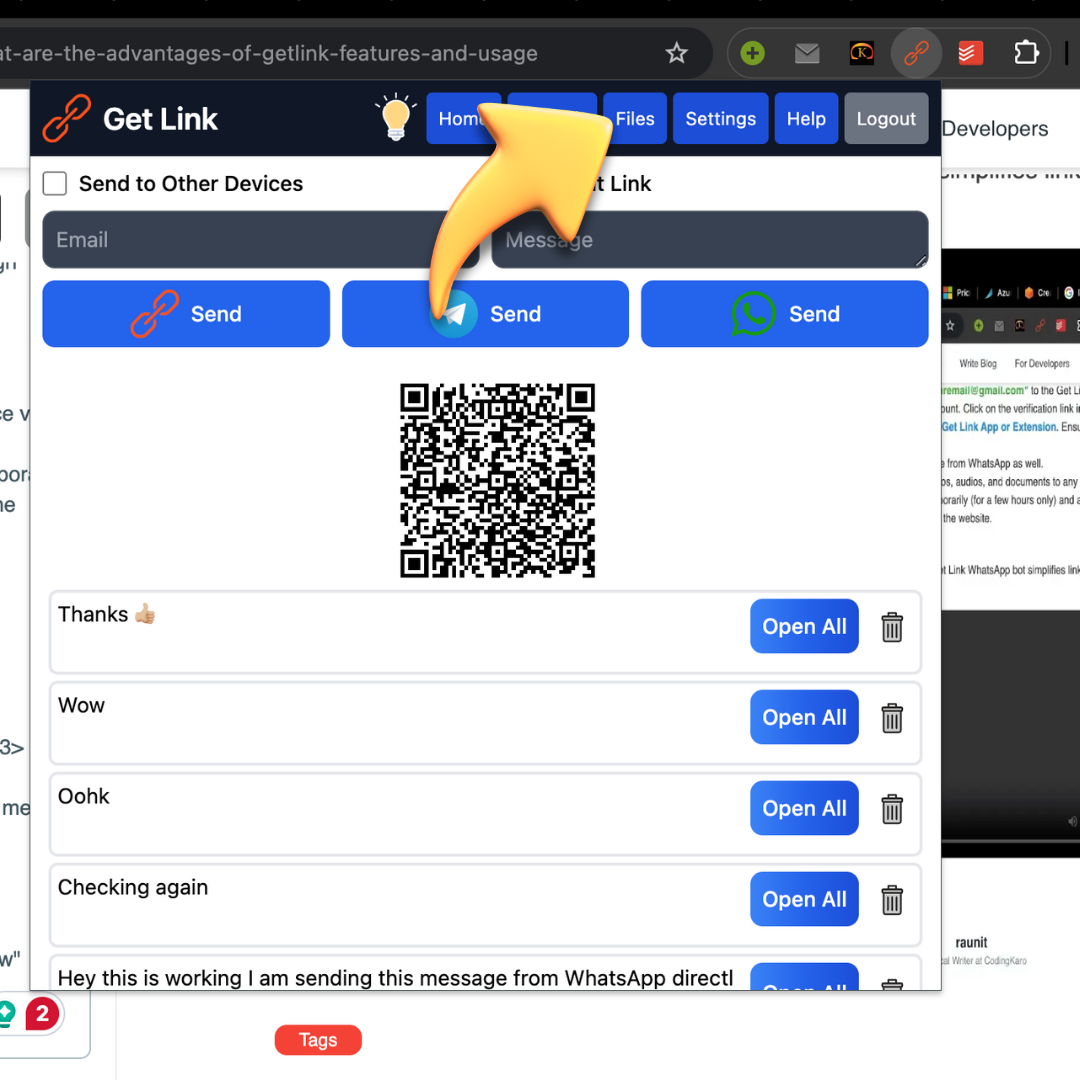
Task: Click the red Todoist extension icon
Action: point(970,53)
